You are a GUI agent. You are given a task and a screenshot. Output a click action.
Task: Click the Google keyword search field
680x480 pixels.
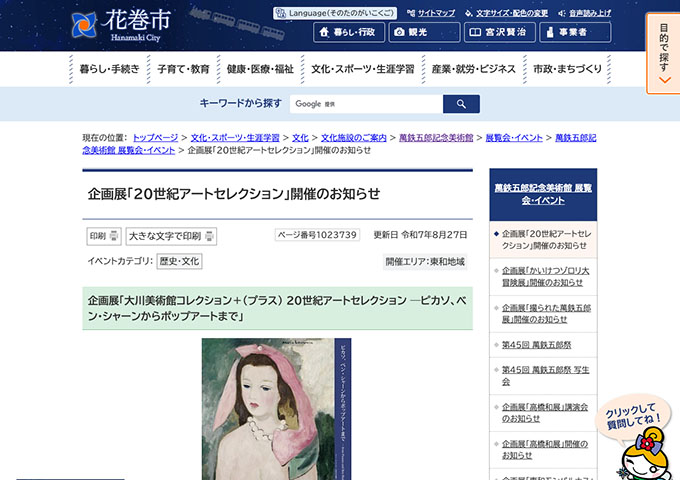pos(365,104)
